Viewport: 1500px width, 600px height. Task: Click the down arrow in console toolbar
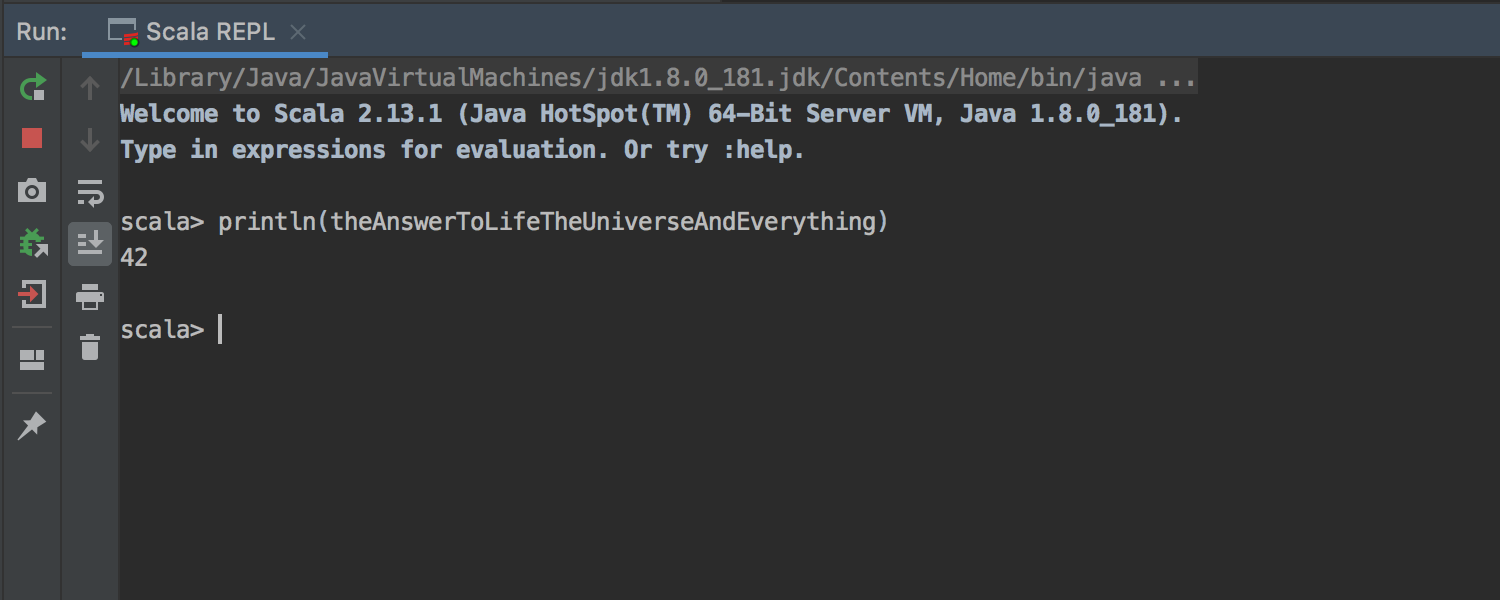point(90,140)
